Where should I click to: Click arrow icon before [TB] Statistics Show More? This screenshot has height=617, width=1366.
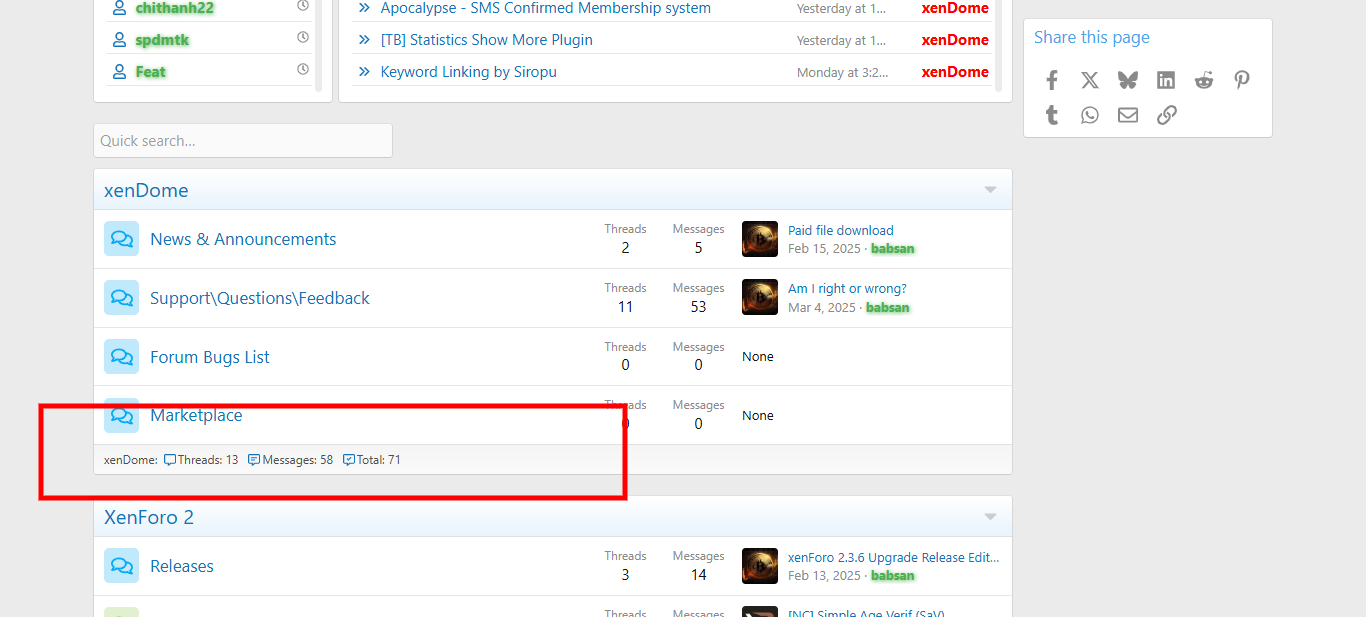coord(364,40)
